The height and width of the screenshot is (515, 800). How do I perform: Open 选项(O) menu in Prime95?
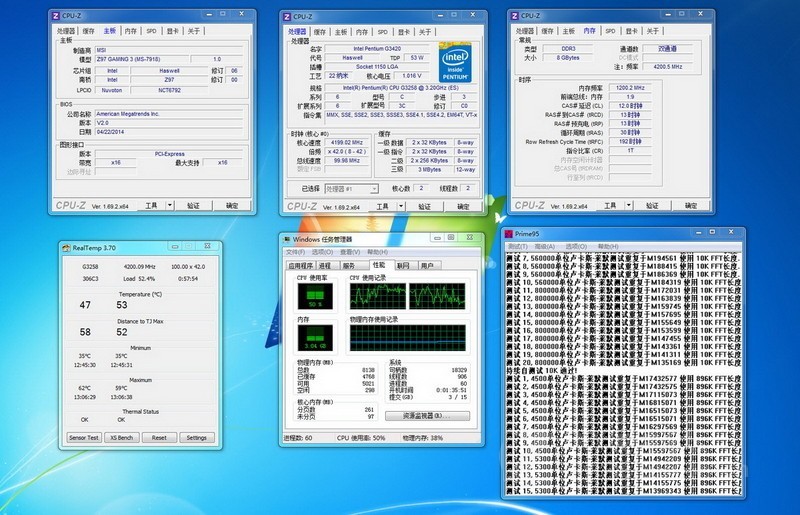tap(576, 247)
